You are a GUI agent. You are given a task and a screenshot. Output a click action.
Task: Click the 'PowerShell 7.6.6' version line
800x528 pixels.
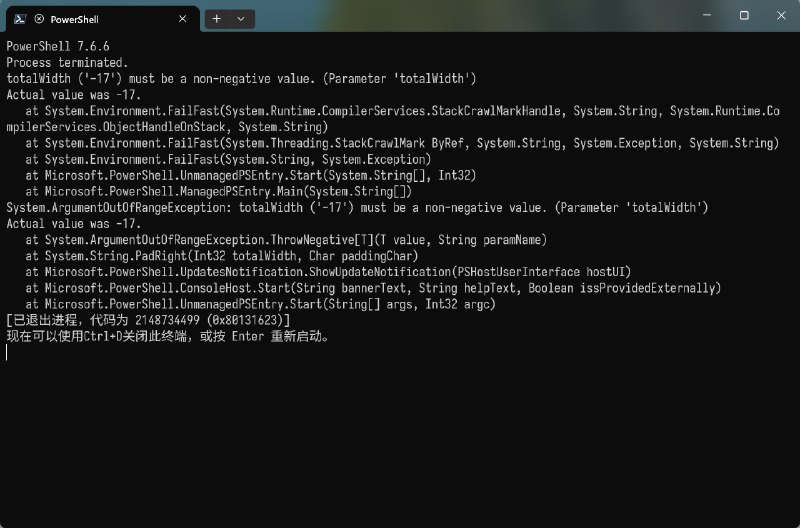[58, 46]
